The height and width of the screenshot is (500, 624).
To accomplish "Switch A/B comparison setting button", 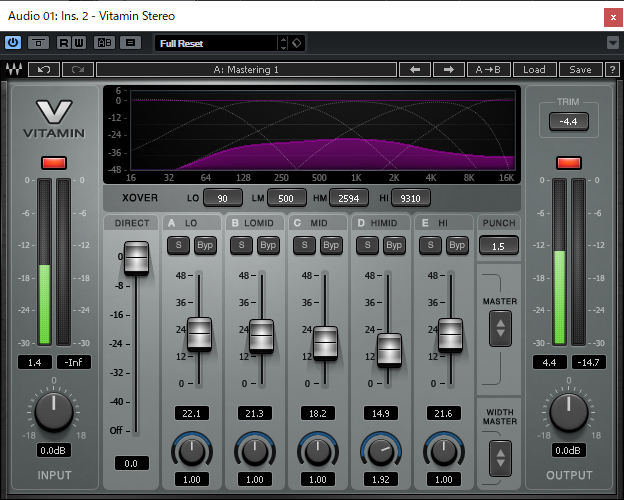I will [x=104, y=43].
